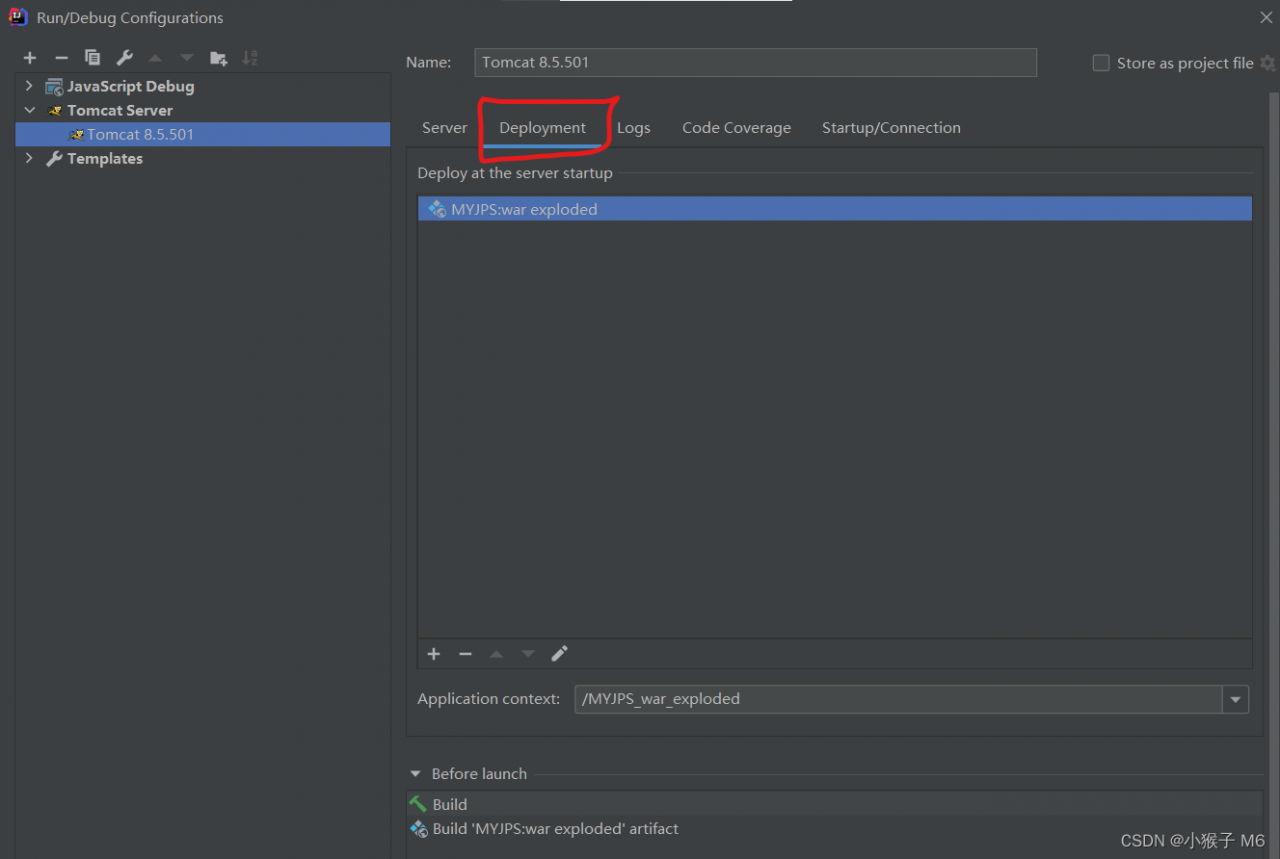Move the deployment artifact down
Image resolution: width=1280 pixels, height=859 pixels.
tap(528, 654)
